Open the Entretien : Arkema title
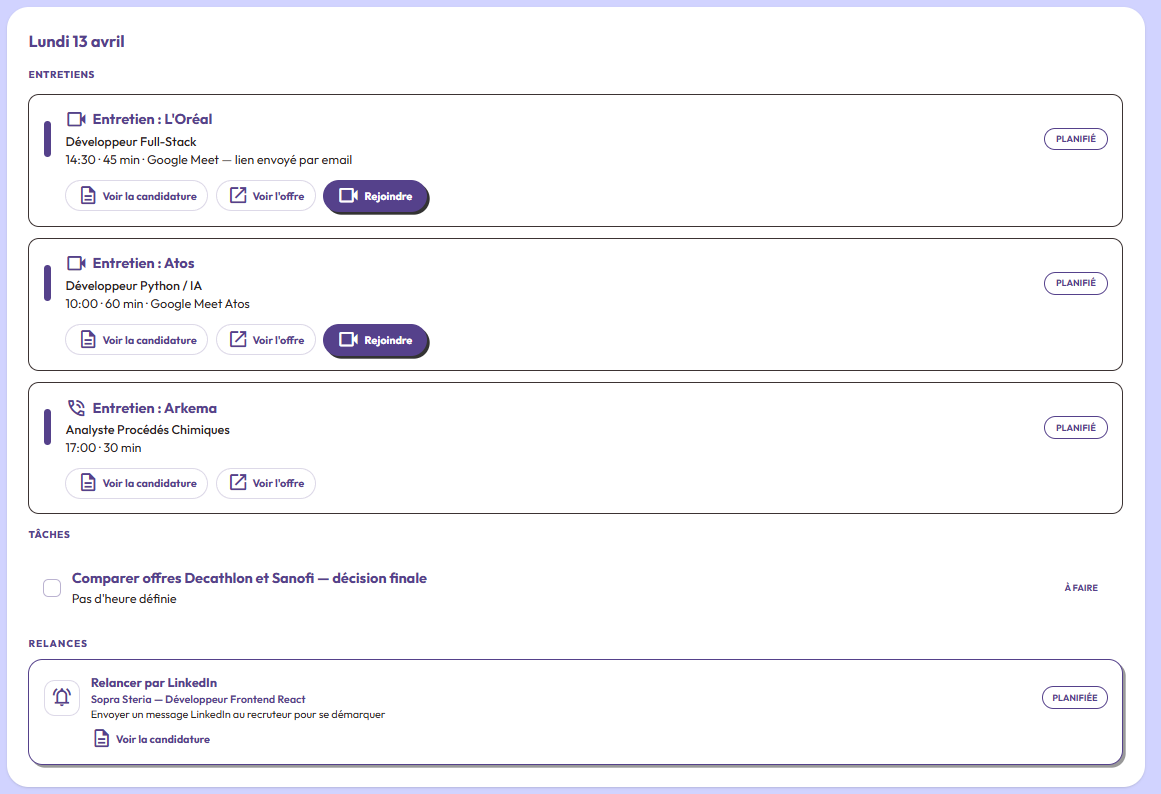1161x794 pixels. pyautogui.click(x=155, y=408)
